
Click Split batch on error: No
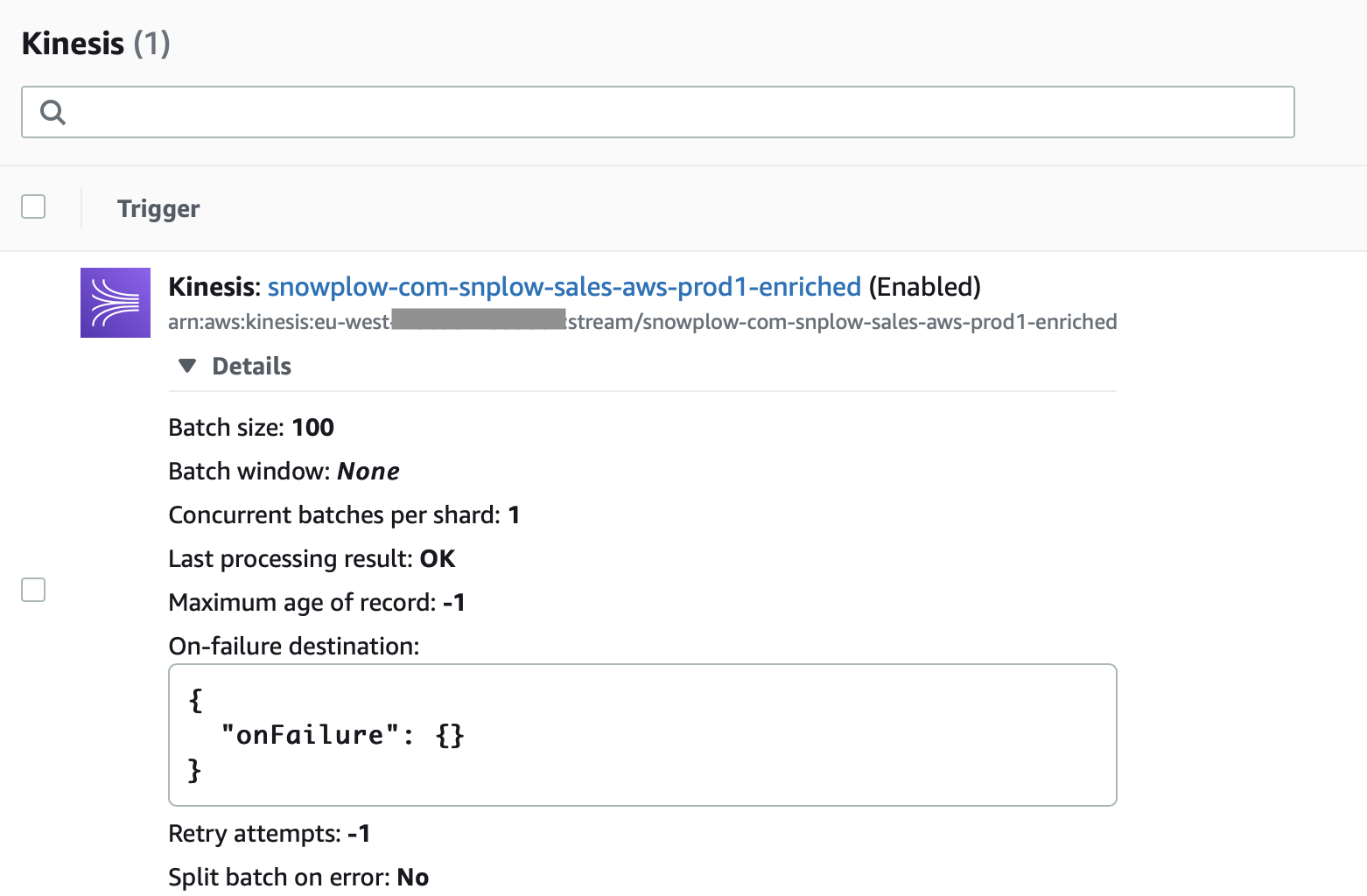298,877
